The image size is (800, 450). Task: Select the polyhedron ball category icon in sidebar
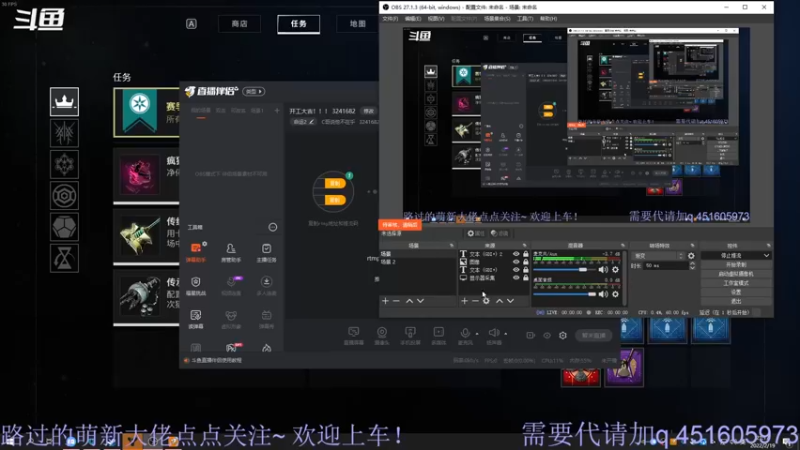(x=64, y=227)
